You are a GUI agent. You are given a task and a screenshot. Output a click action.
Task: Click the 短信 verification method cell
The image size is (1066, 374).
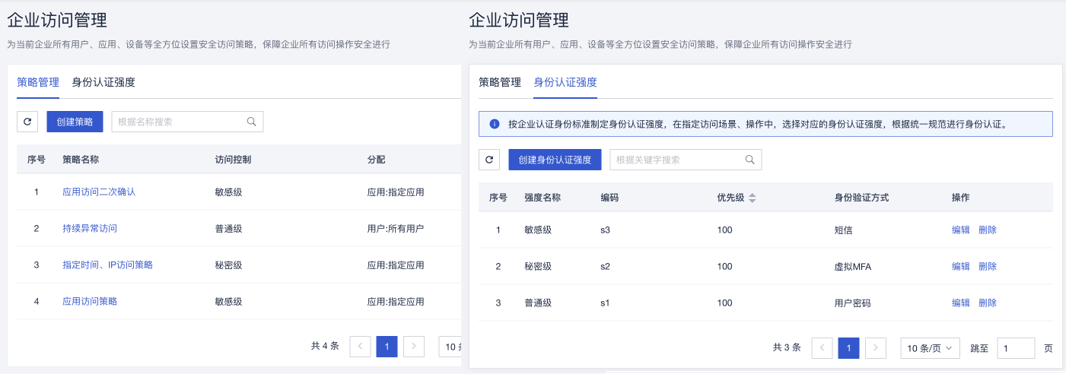[x=843, y=230]
